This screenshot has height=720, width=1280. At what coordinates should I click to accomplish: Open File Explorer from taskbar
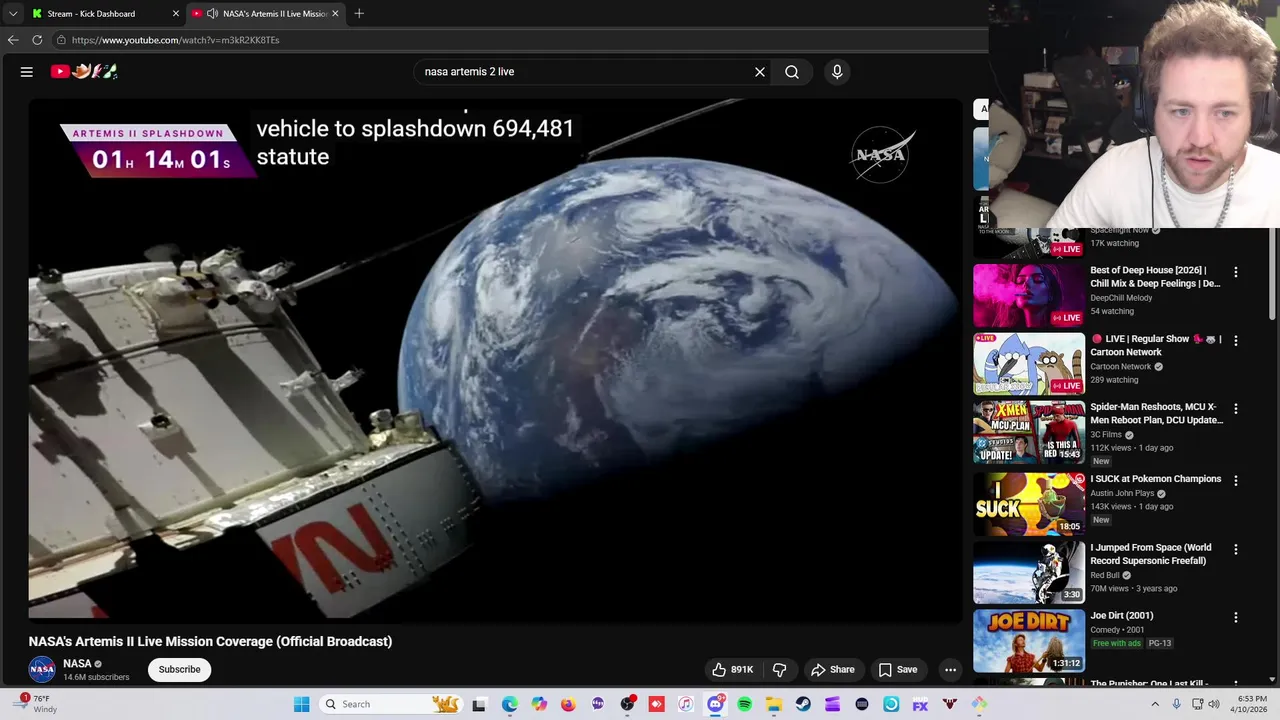point(774,704)
